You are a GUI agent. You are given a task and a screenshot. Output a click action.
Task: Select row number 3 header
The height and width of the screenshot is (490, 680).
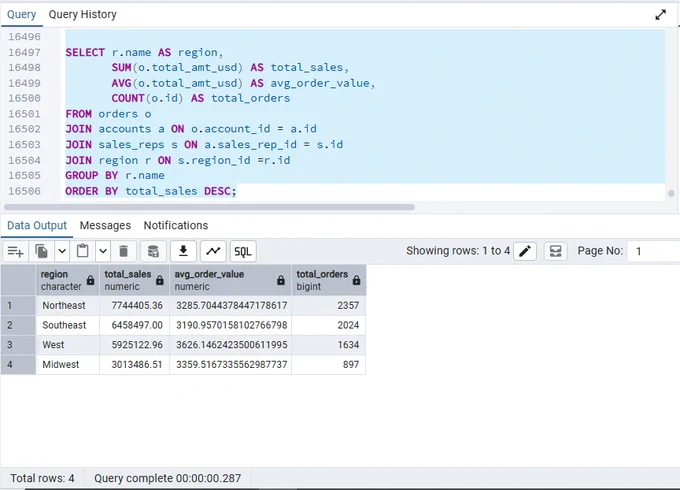coord(18,345)
